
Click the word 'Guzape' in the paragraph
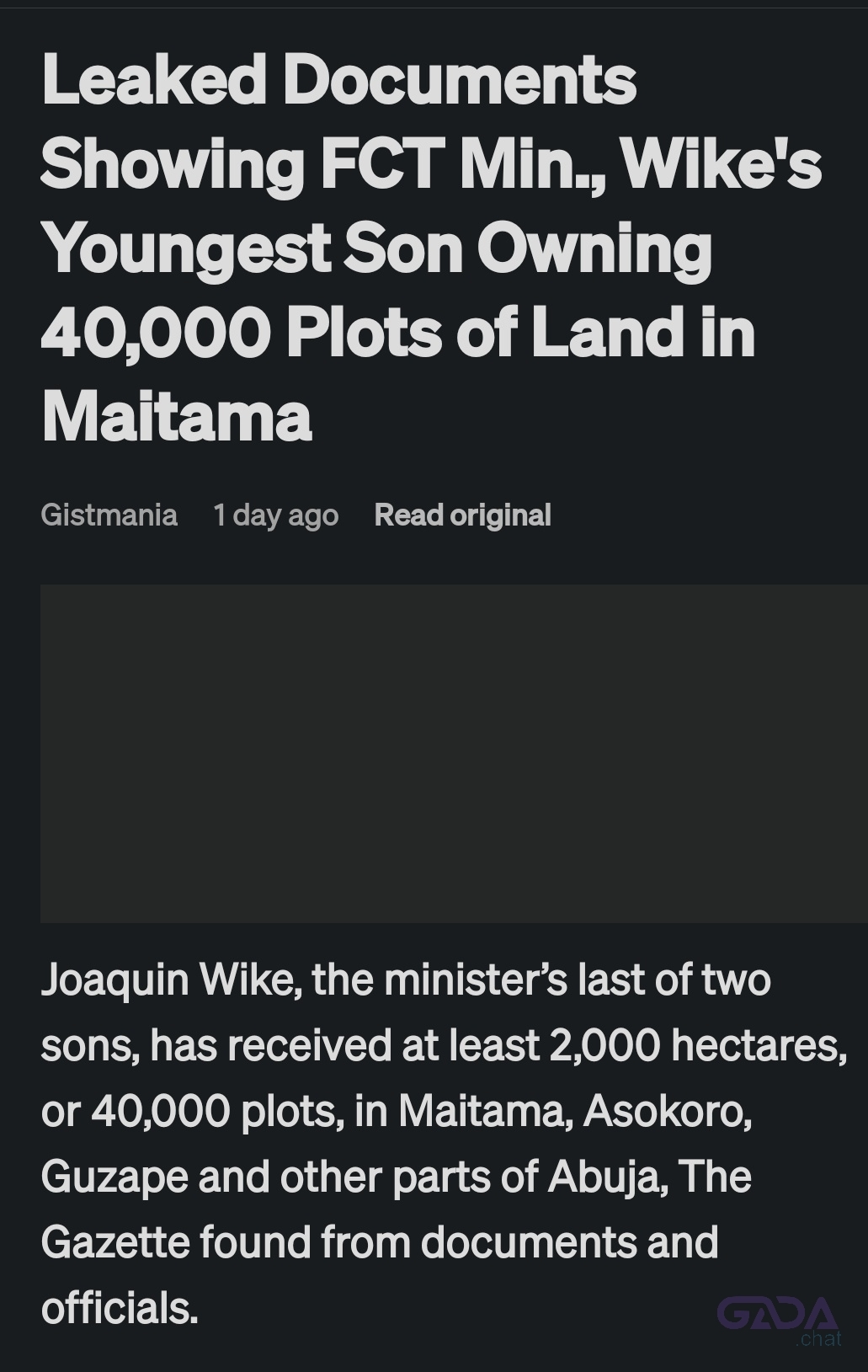[114, 1177]
